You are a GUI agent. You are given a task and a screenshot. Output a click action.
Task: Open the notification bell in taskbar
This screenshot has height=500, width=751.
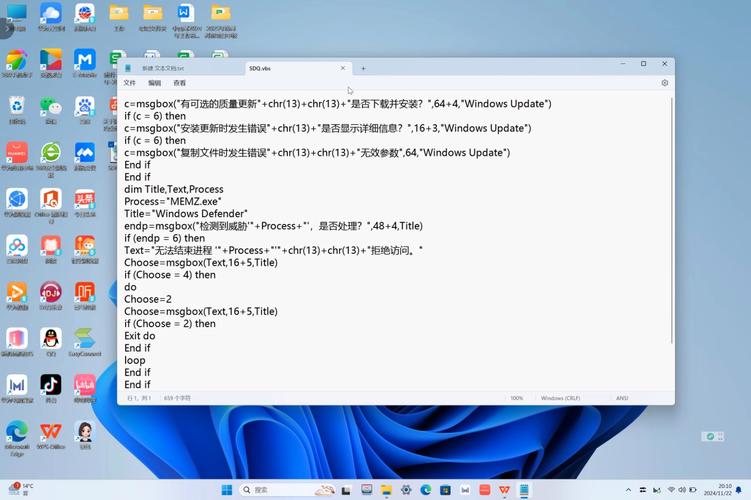tap(739, 489)
